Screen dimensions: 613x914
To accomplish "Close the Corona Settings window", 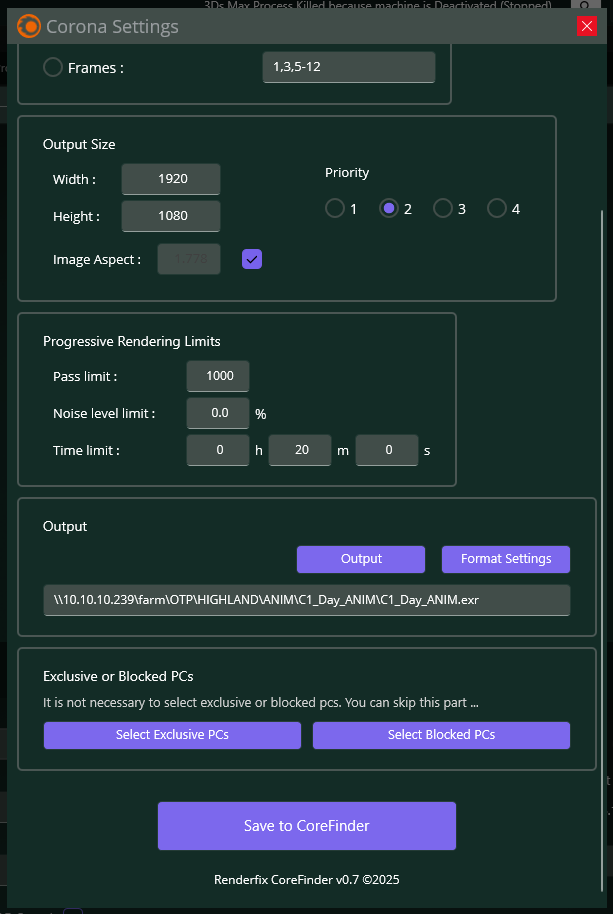I will point(587,26).
